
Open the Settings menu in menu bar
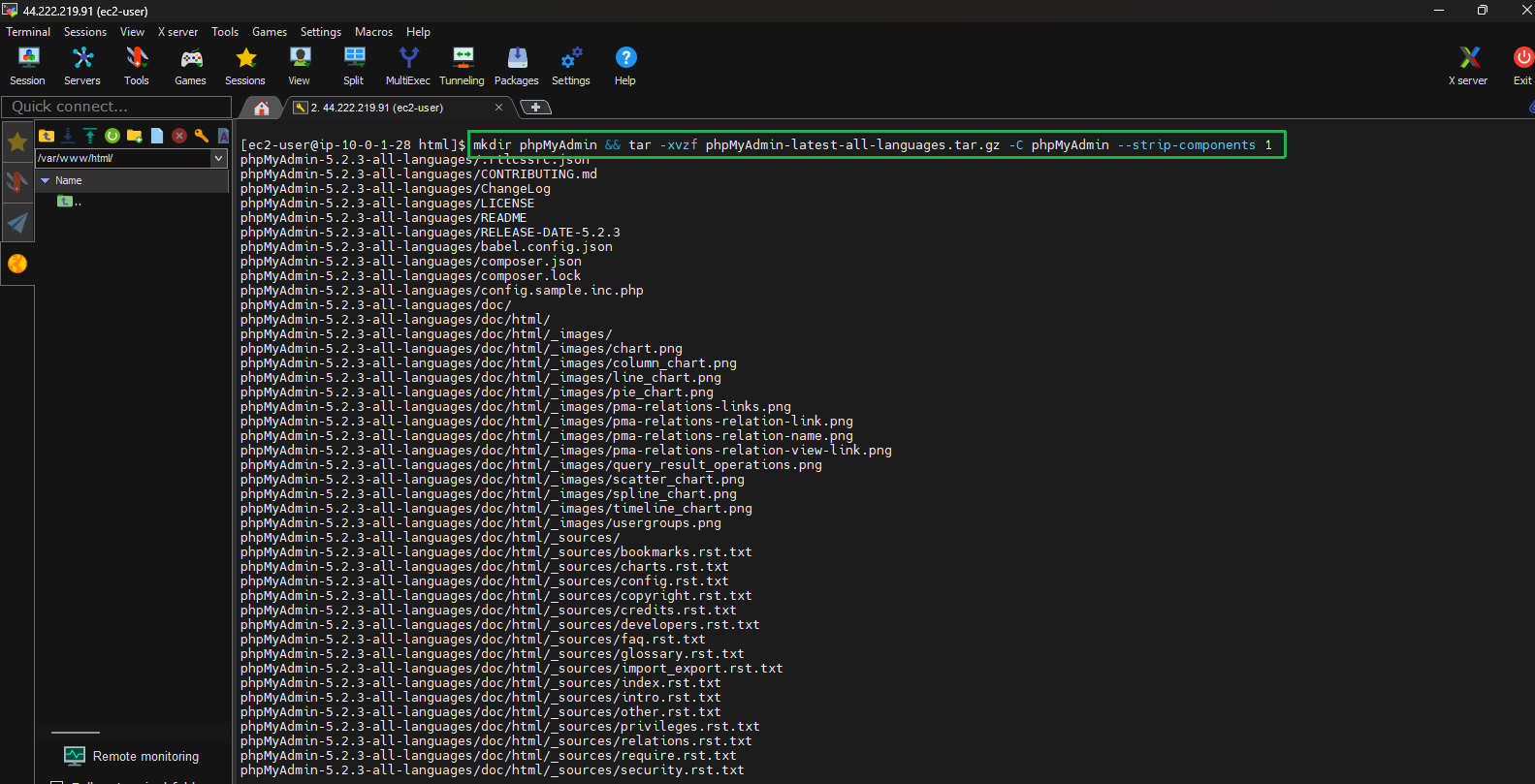point(321,32)
